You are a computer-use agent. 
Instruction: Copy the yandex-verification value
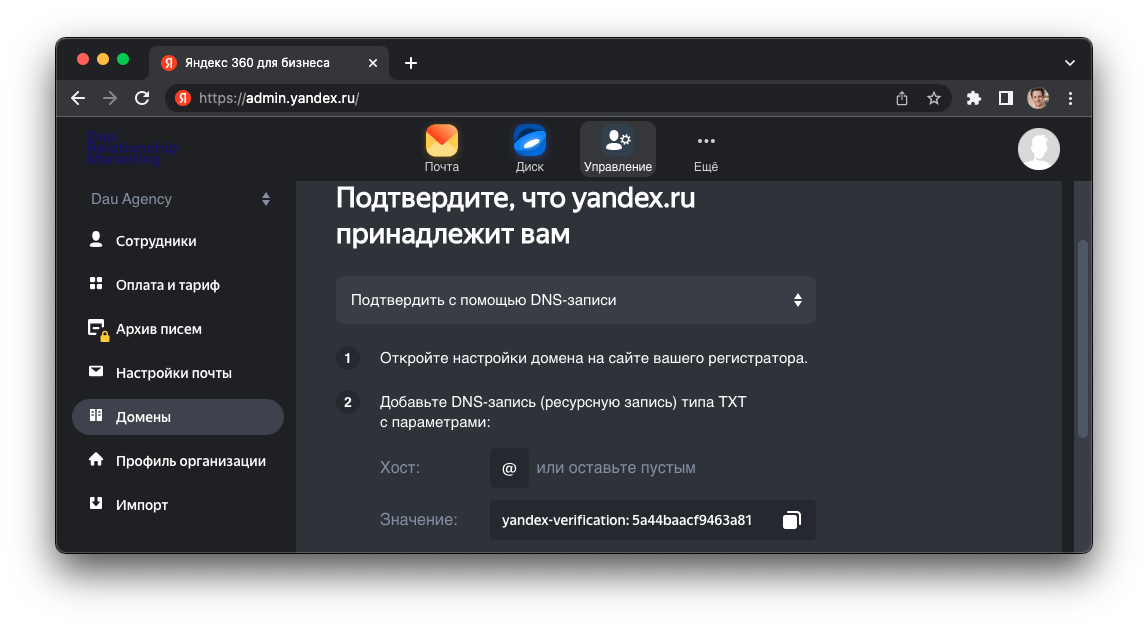pos(791,520)
